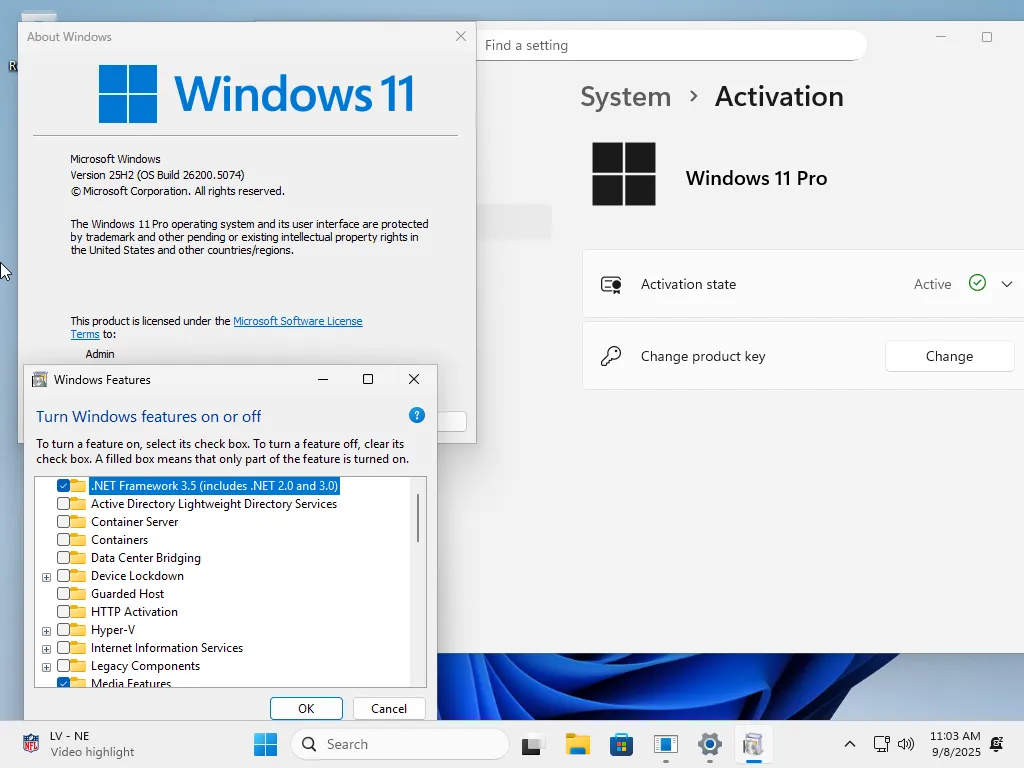1024x768 pixels.
Task: Open the NFL video highlight widget
Action: pyautogui.click(x=78, y=744)
